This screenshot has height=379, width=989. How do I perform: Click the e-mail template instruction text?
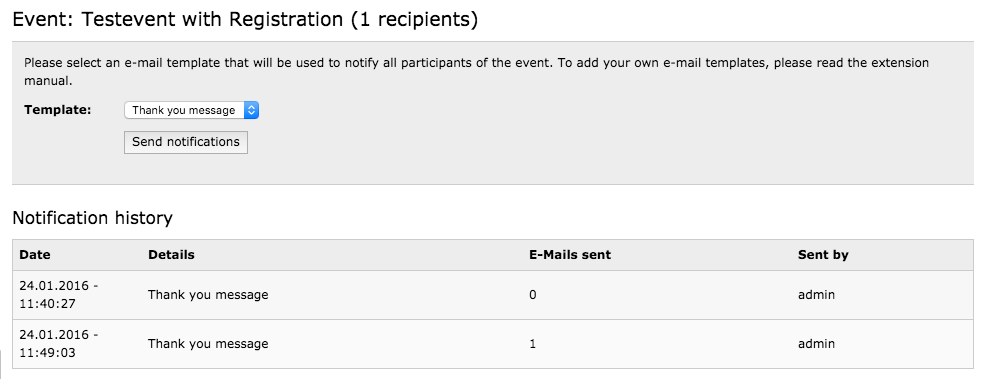(476, 72)
